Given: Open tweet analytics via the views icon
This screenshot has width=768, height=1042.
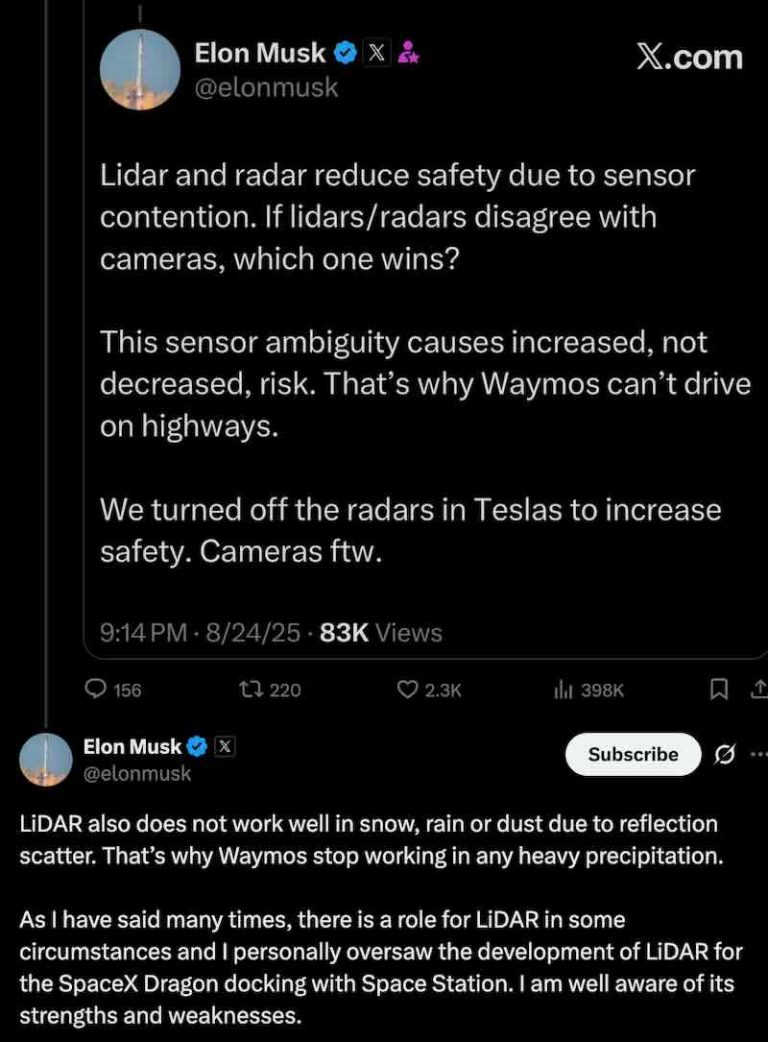Looking at the screenshot, I should pos(565,690).
